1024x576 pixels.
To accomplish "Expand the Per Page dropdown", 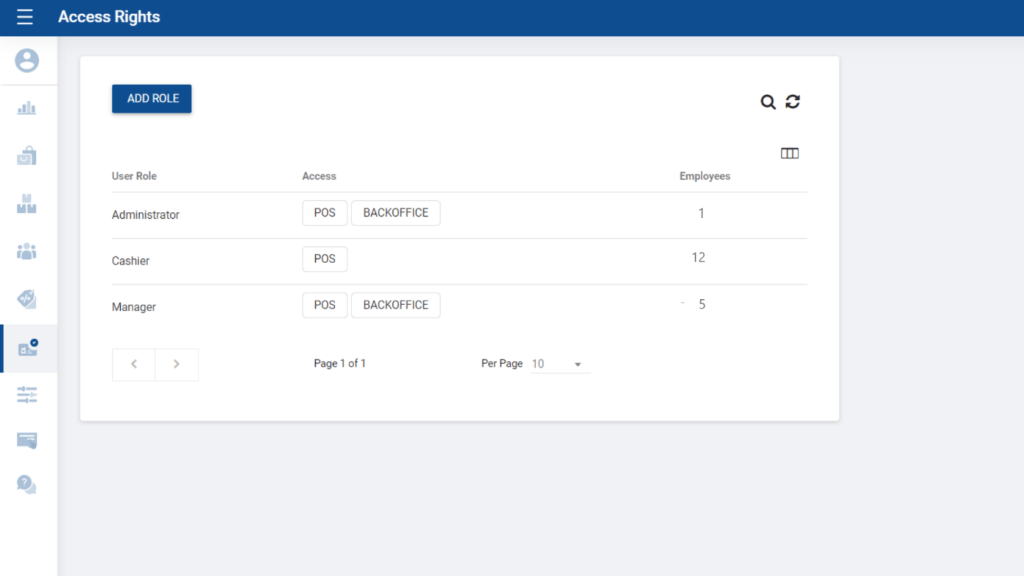I will (560, 364).
